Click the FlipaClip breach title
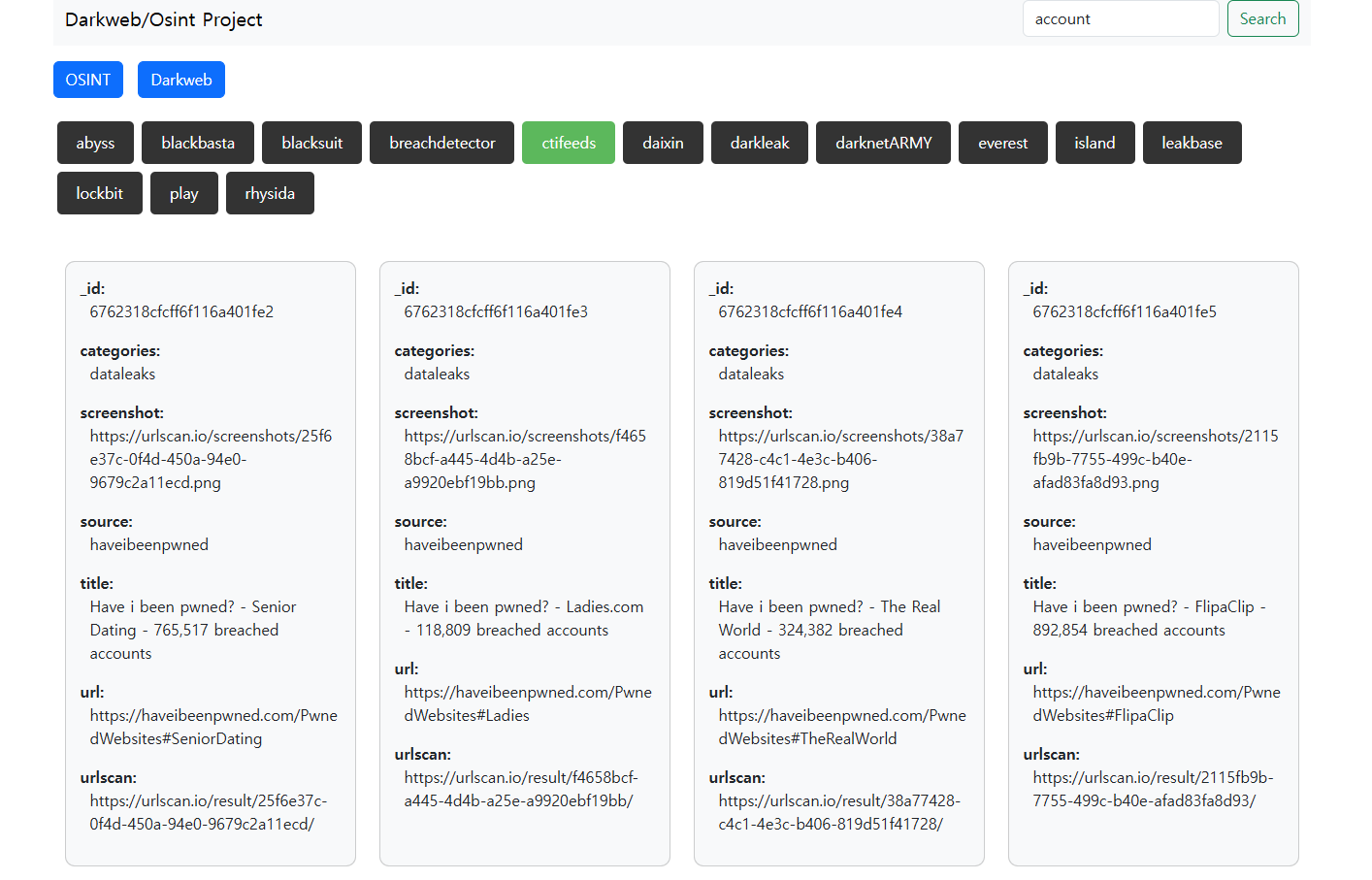Screen dimensions: 1372x880 pos(1149,618)
